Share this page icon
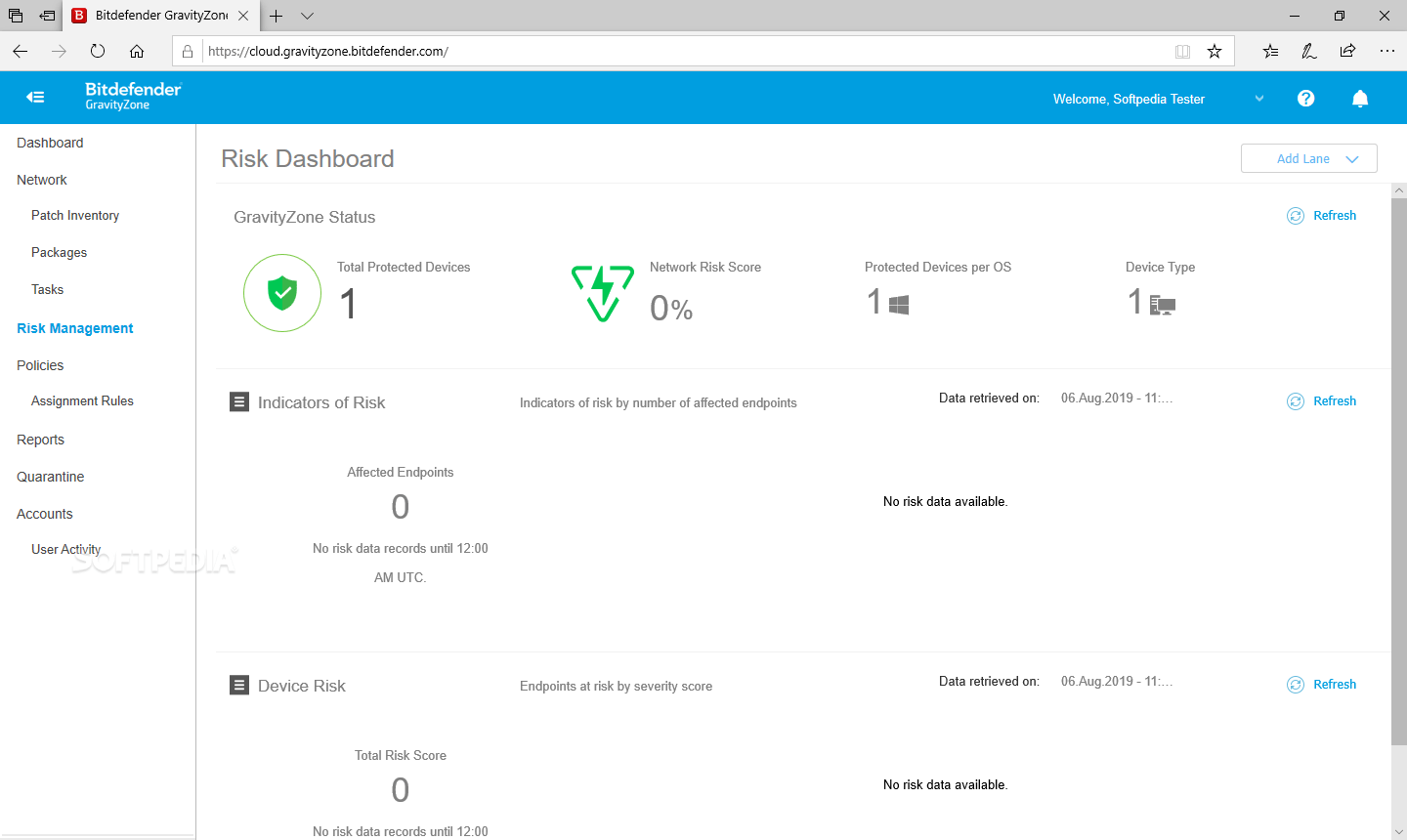The width and height of the screenshot is (1407, 840). click(1347, 51)
